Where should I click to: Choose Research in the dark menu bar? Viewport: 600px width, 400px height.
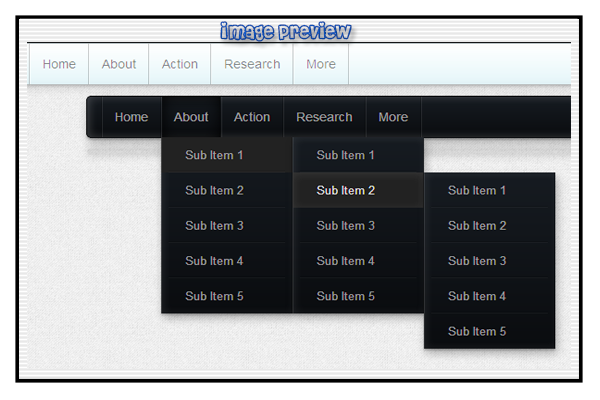point(324,117)
